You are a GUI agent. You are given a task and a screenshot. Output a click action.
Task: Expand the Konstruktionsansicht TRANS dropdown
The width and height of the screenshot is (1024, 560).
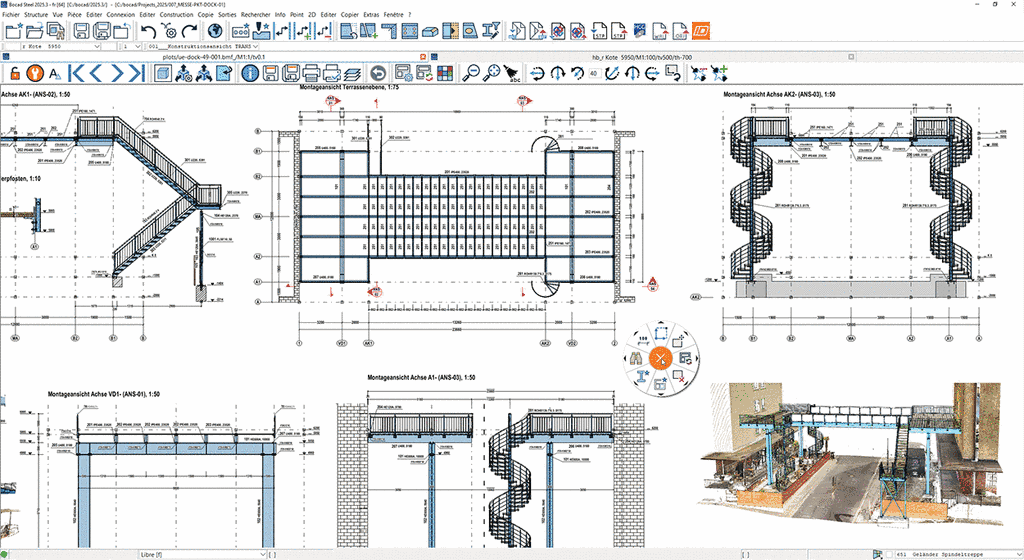202,46
